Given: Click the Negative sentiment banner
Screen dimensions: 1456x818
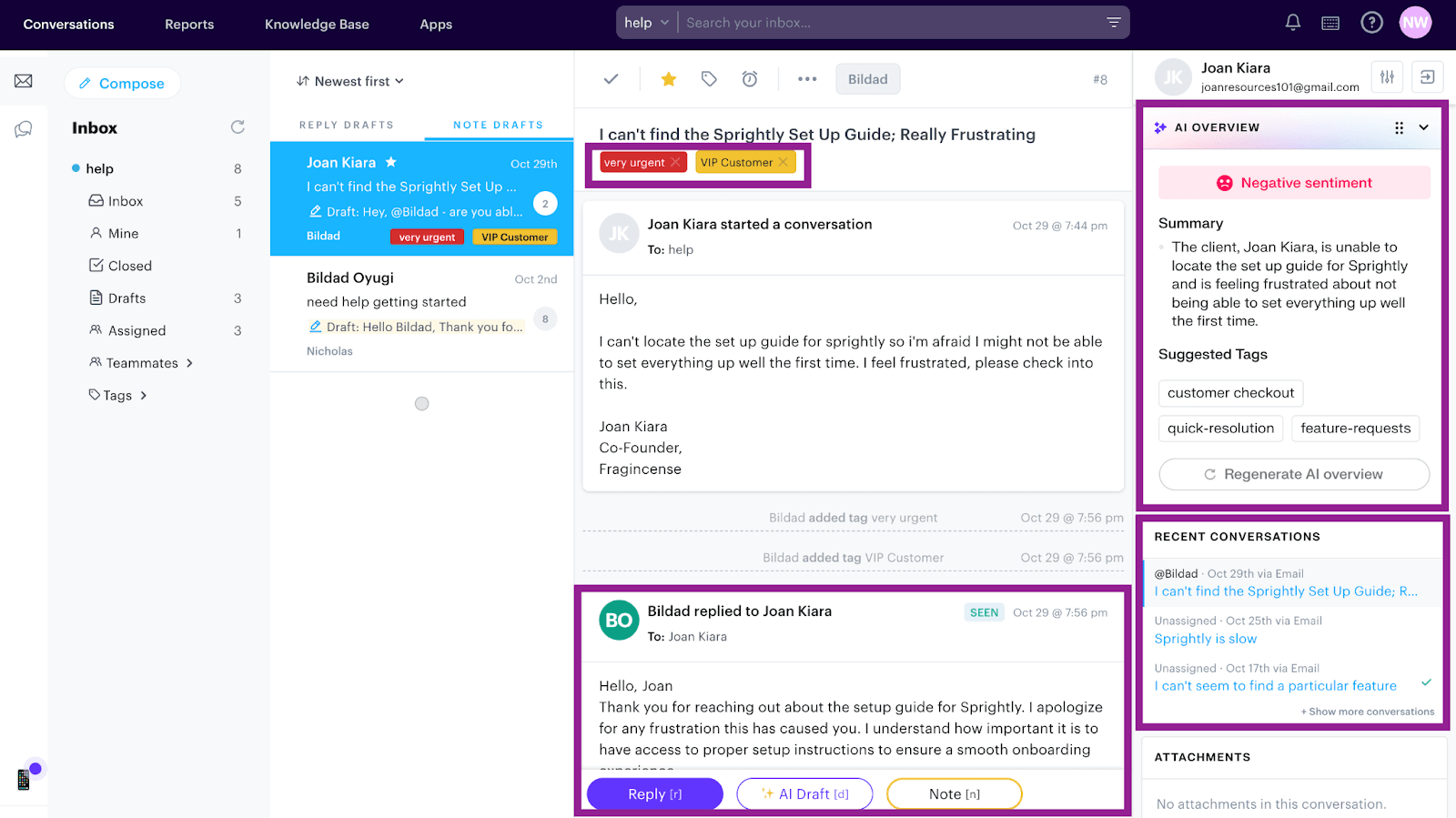Looking at the screenshot, I should click(x=1294, y=183).
